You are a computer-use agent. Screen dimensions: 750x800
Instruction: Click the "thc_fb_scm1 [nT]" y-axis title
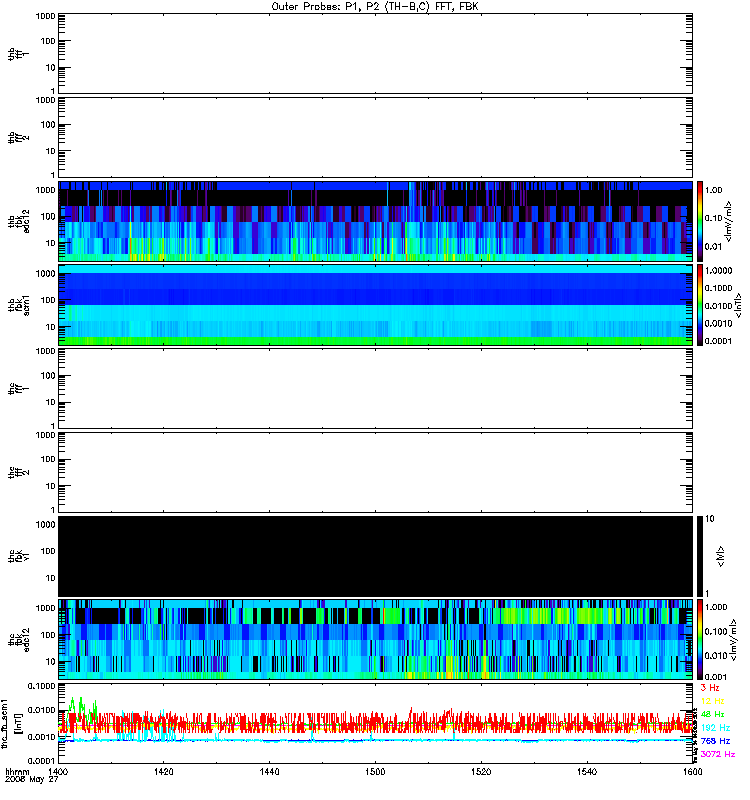12,723
